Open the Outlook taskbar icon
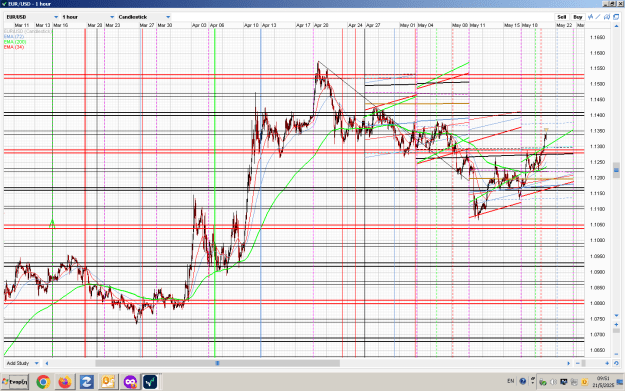This screenshot has height=391, width=625. (x=108, y=382)
